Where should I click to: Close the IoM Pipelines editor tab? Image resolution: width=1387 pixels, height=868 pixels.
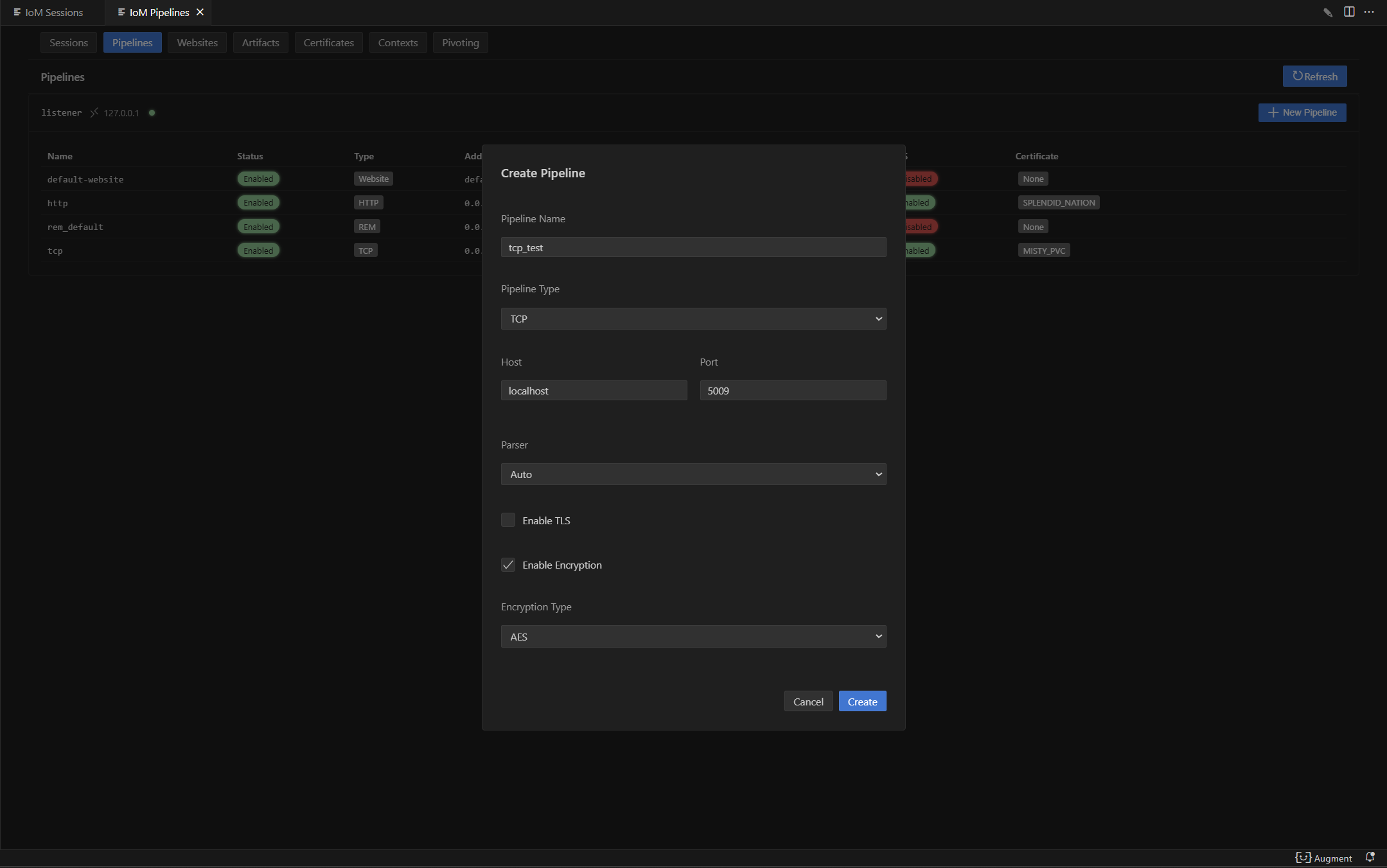coord(200,12)
